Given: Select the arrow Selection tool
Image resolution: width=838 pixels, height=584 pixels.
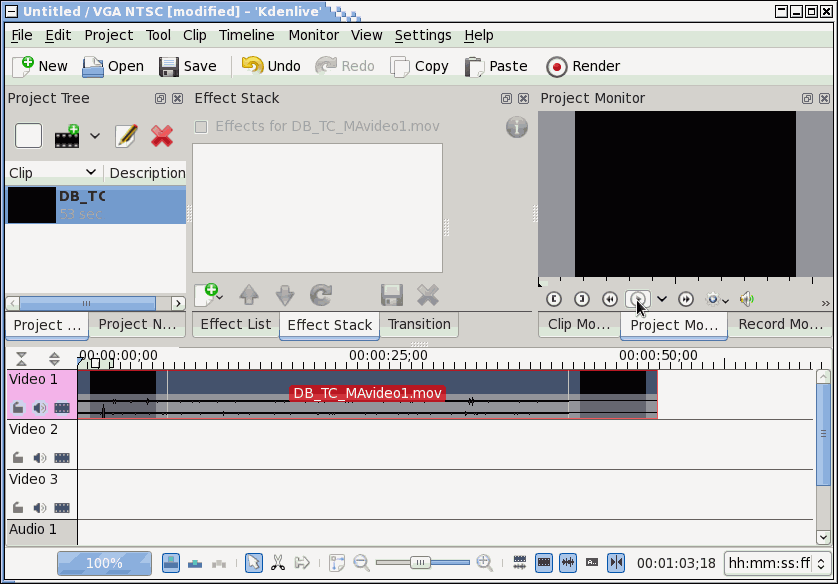Looking at the screenshot, I should [254, 563].
